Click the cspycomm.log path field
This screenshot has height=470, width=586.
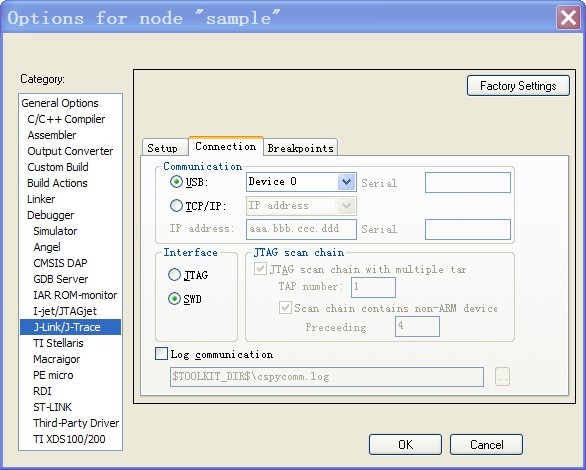tap(327, 377)
